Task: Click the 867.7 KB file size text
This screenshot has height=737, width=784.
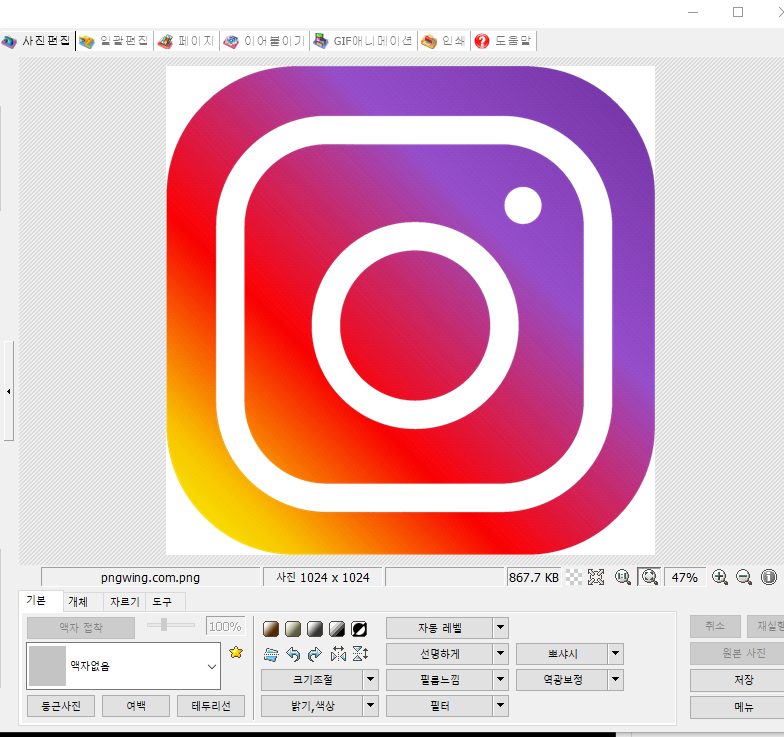Action: pos(534,578)
